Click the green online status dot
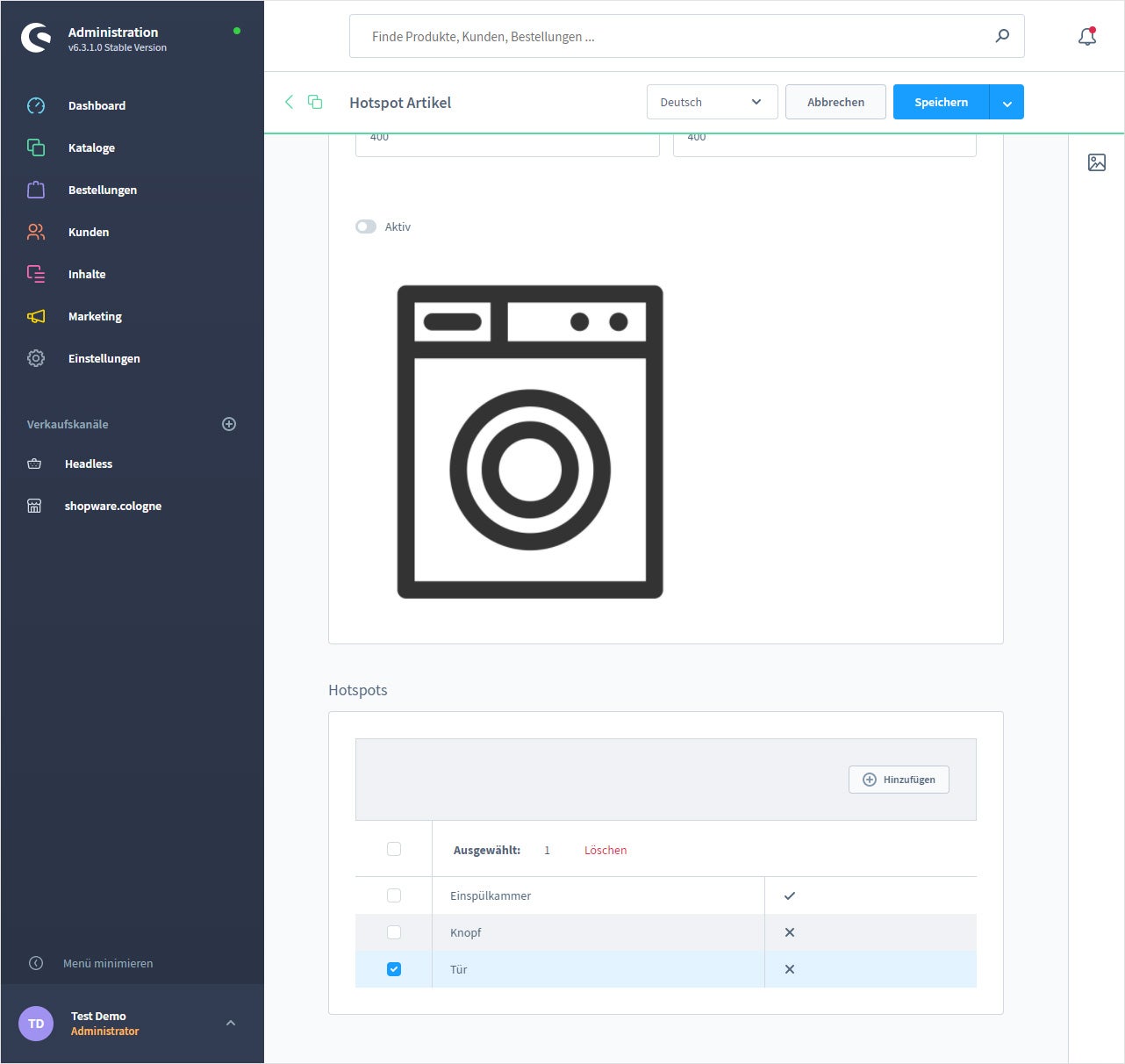Viewport: 1125px width, 1064px height. [x=237, y=31]
